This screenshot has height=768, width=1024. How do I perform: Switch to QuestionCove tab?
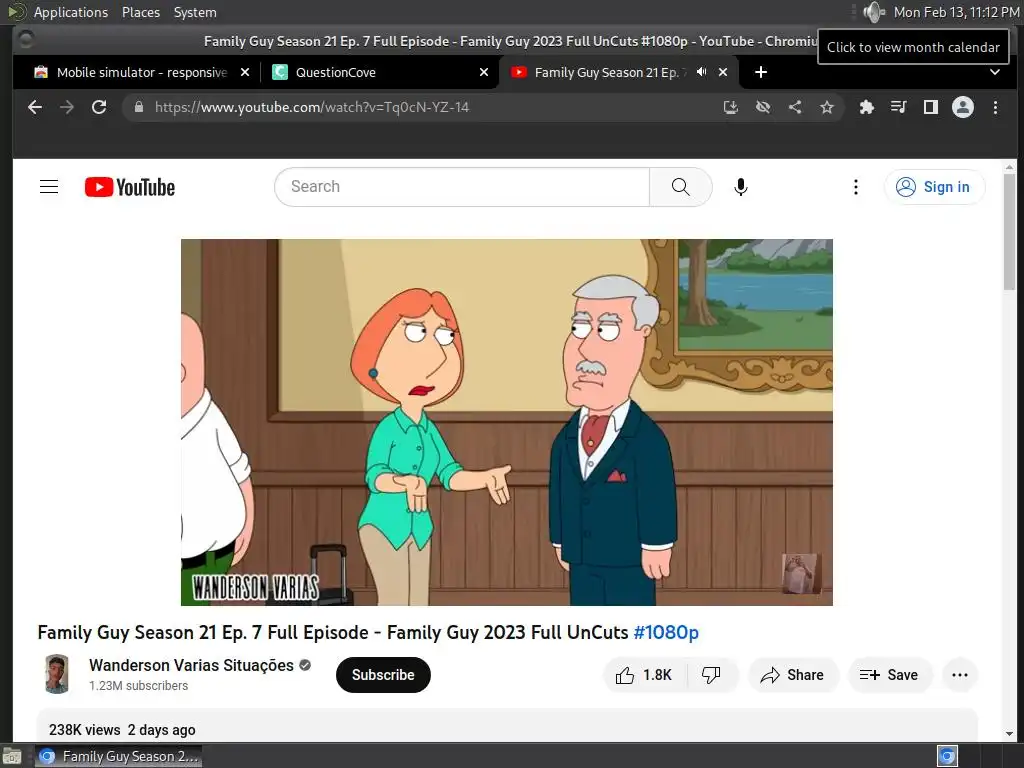coord(380,72)
